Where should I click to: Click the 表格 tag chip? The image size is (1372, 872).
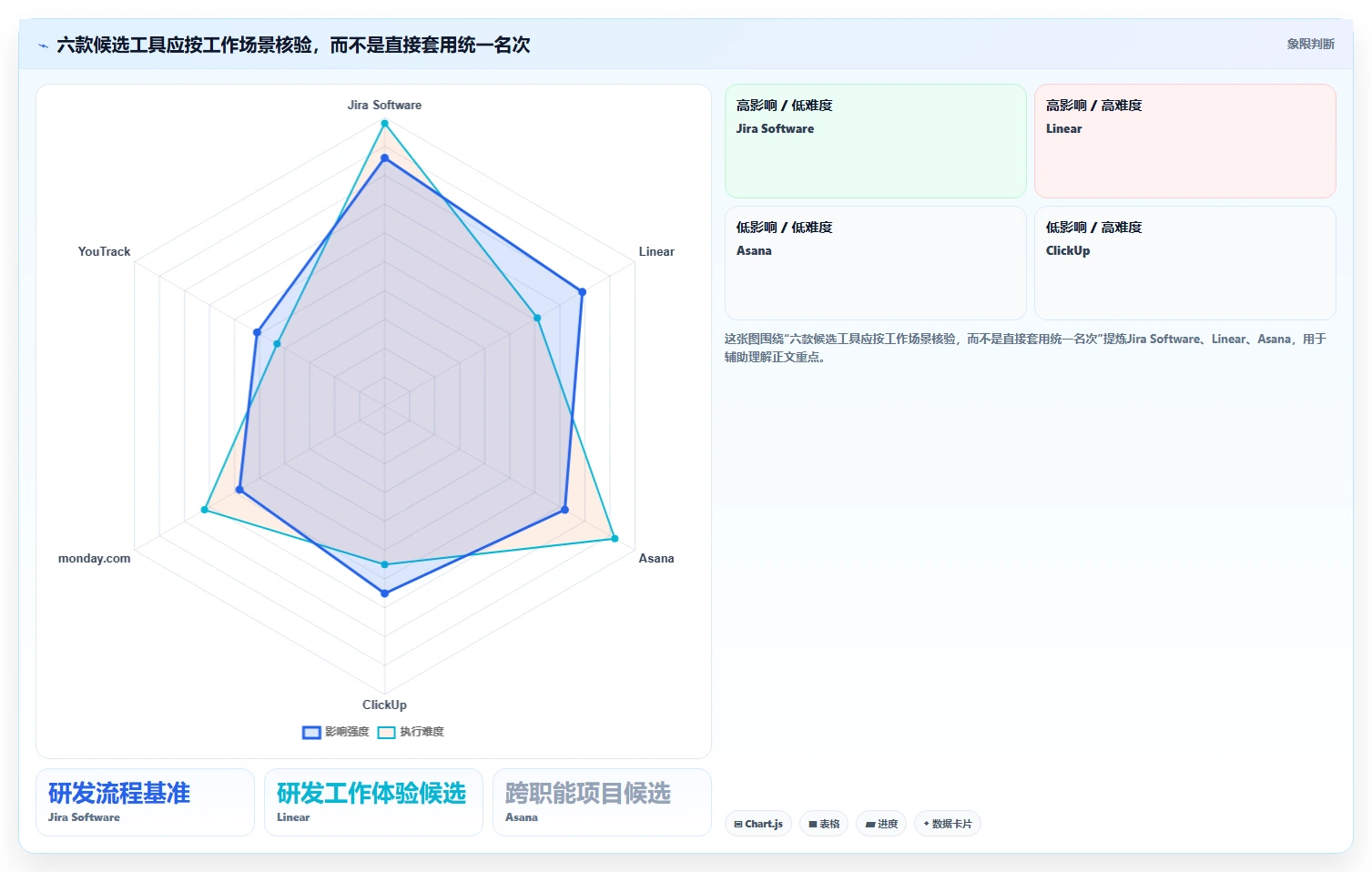(x=824, y=824)
